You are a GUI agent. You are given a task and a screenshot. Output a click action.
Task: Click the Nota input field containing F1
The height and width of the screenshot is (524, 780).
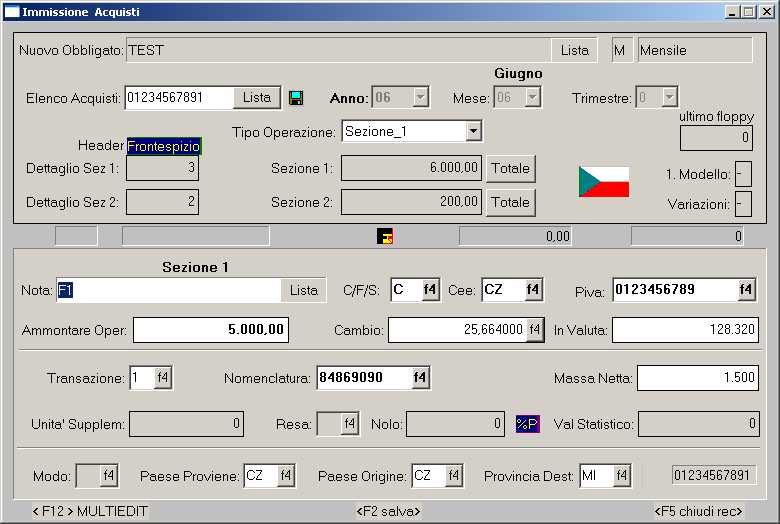point(169,290)
